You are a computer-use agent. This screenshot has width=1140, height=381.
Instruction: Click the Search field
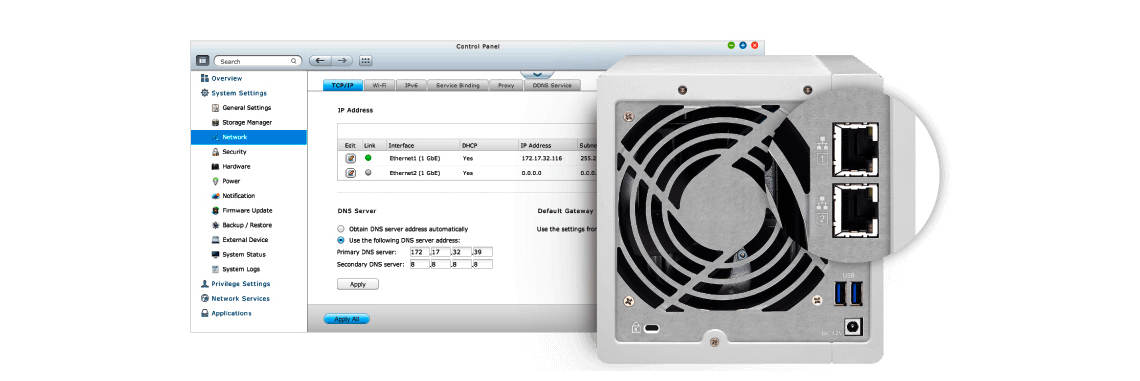[258, 61]
